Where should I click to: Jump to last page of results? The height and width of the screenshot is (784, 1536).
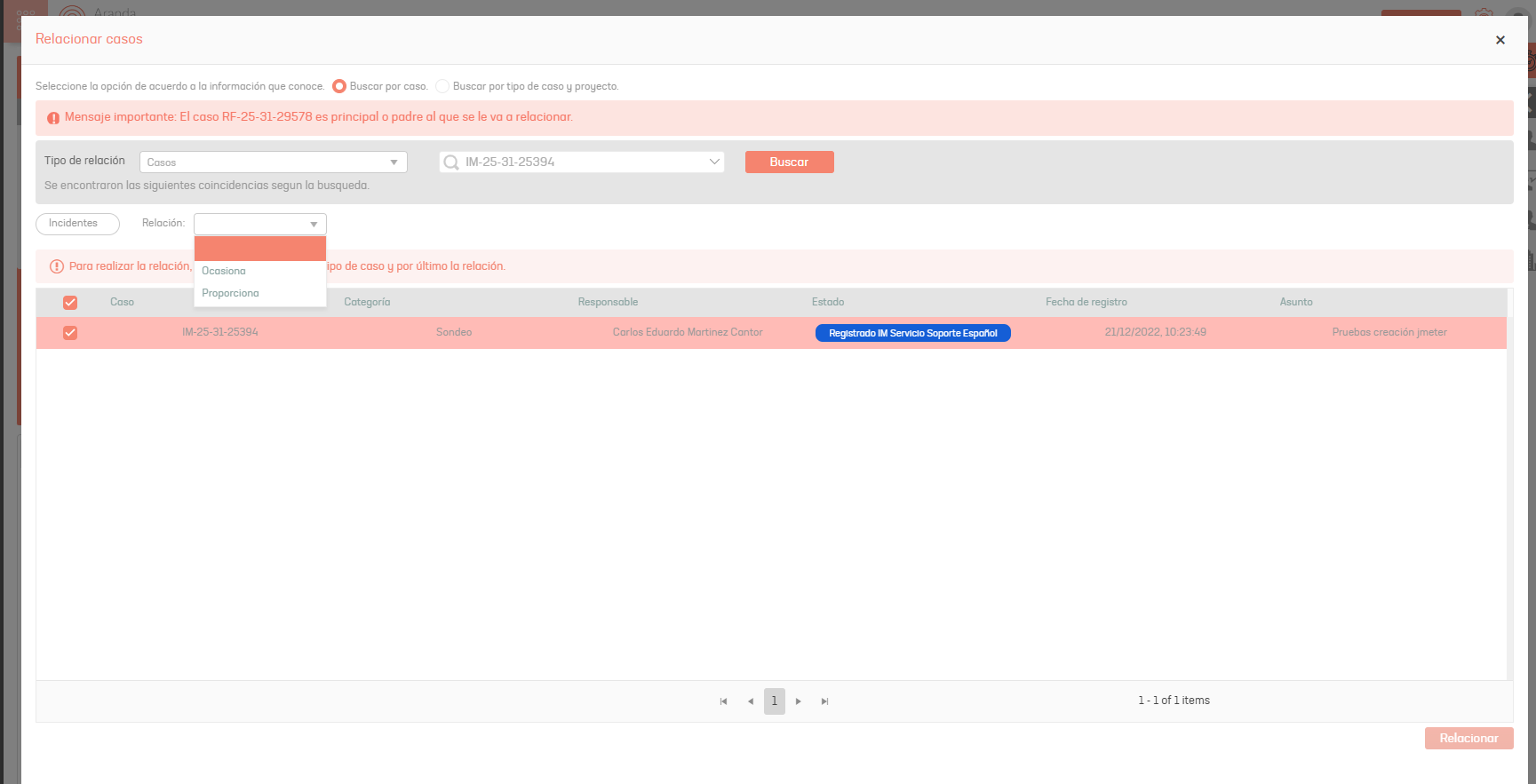tap(824, 701)
